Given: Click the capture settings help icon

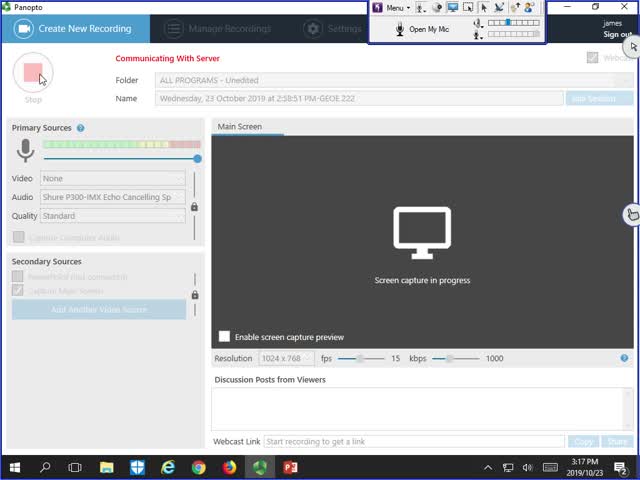Looking at the screenshot, I should point(624,358).
